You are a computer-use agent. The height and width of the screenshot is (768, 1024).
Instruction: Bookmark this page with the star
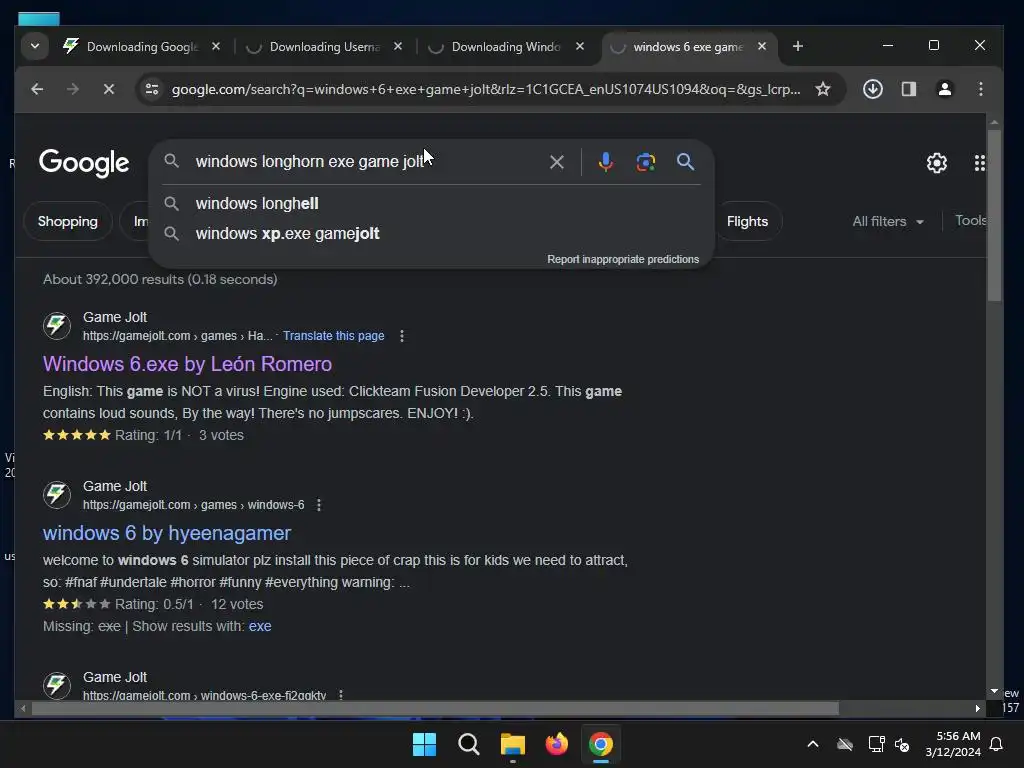click(823, 89)
